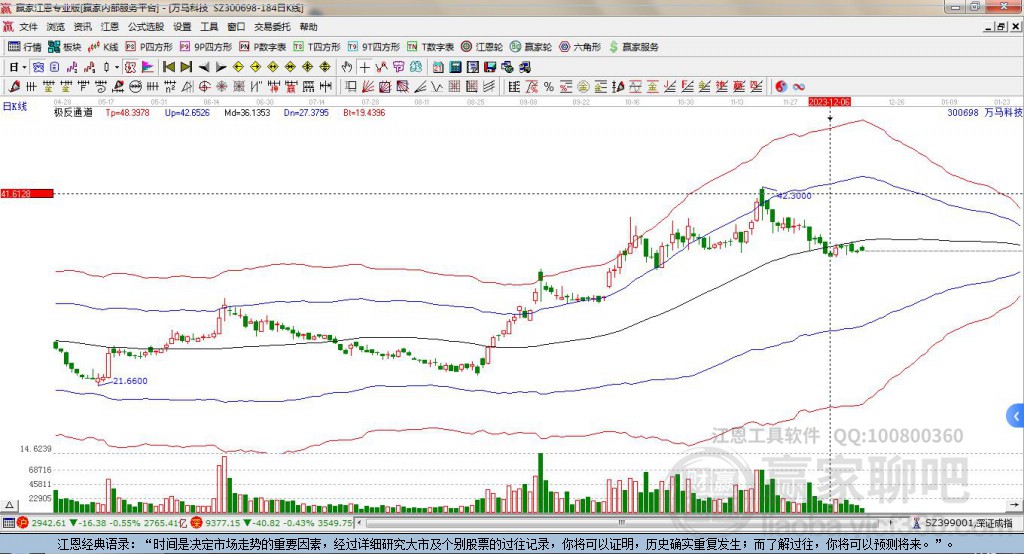Click the Up=42.6526 value
The image size is (1024, 554).
pyautogui.click(x=187, y=112)
